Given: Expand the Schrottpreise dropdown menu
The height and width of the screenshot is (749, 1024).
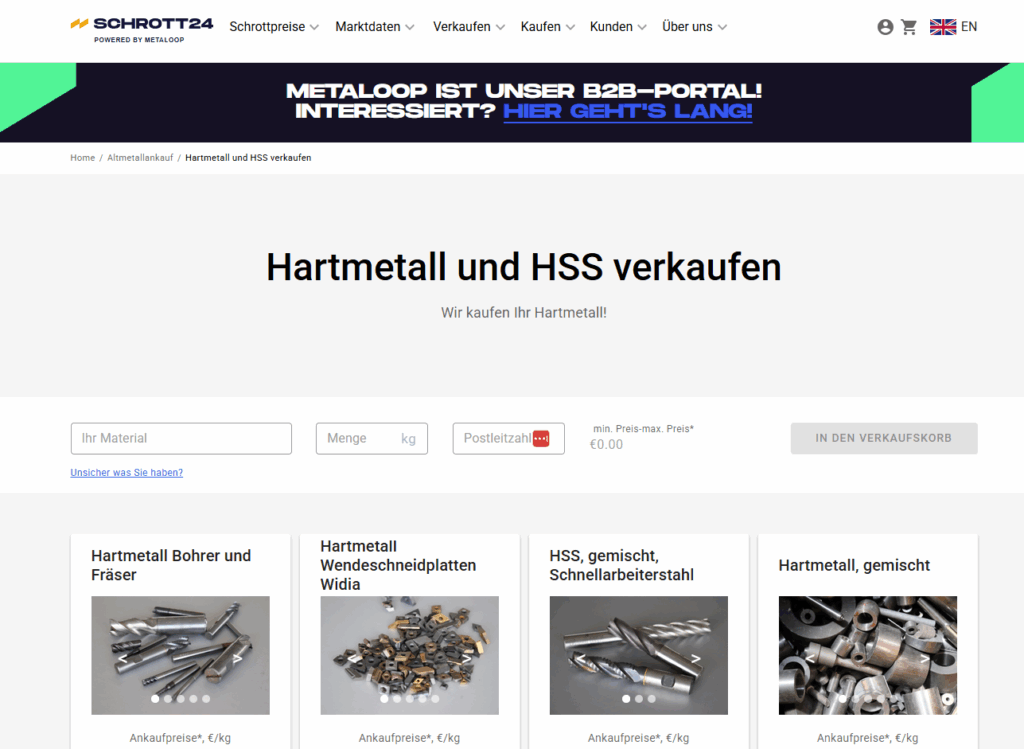Looking at the screenshot, I should [x=274, y=27].
